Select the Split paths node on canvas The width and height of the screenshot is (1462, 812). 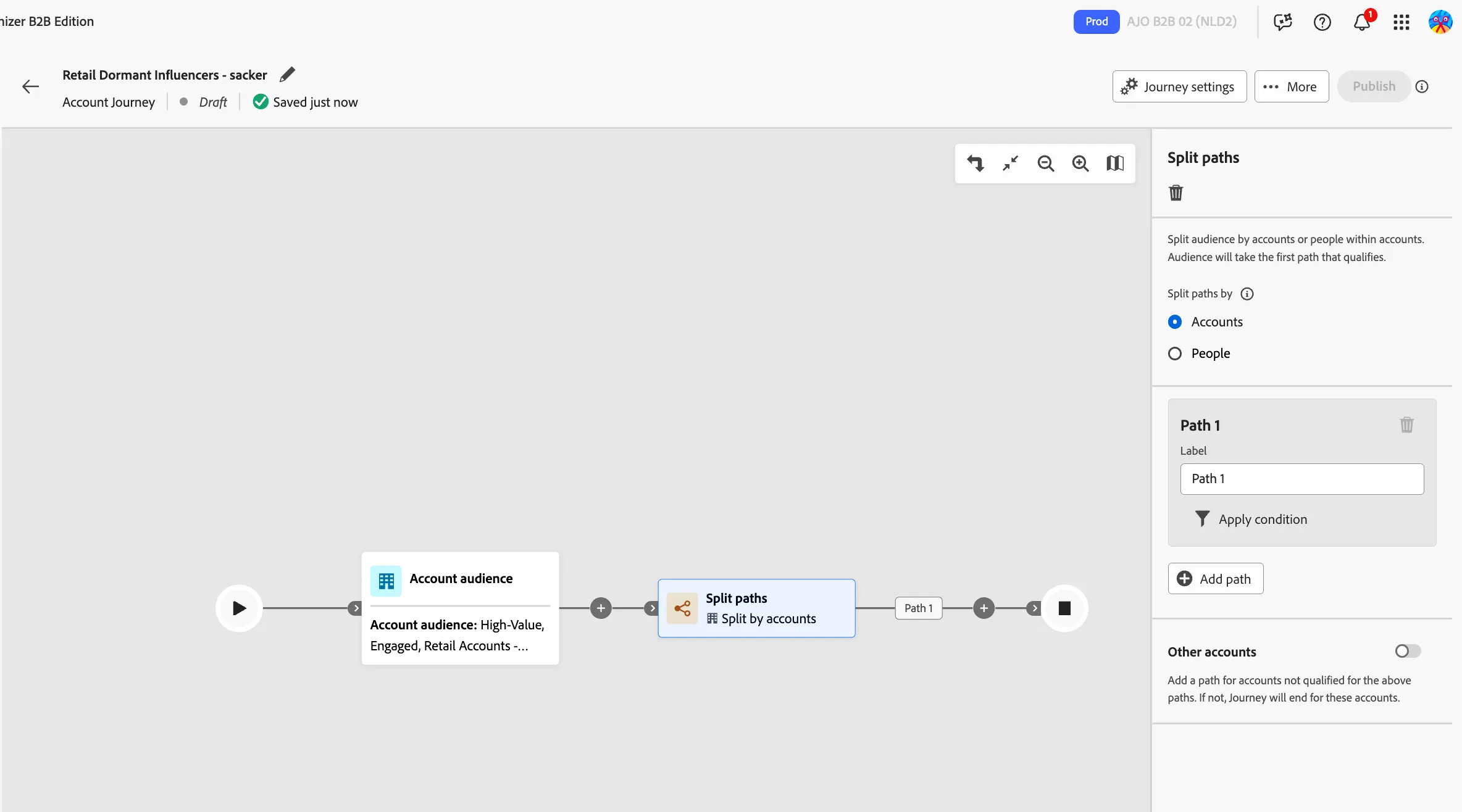coord(756,608)
